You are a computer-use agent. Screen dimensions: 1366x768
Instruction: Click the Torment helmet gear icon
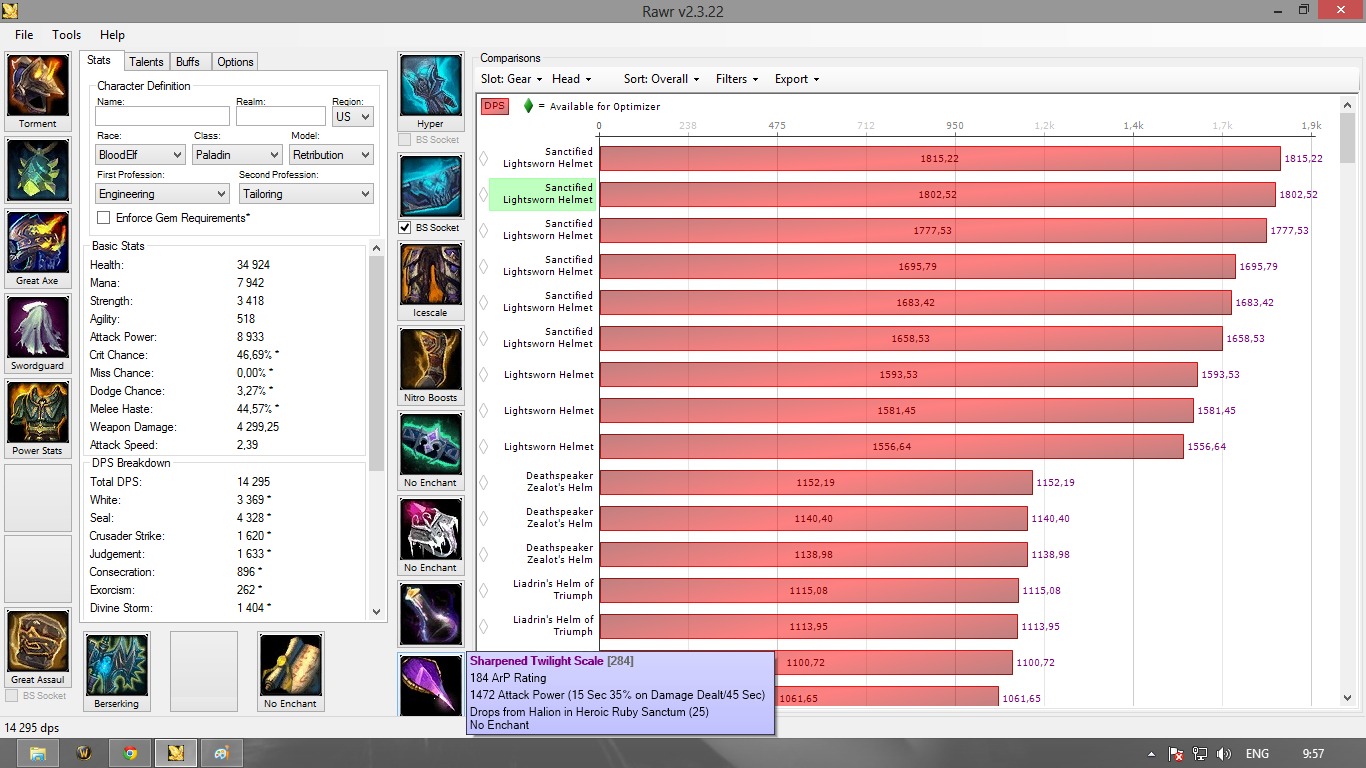(x=38, y=86)
